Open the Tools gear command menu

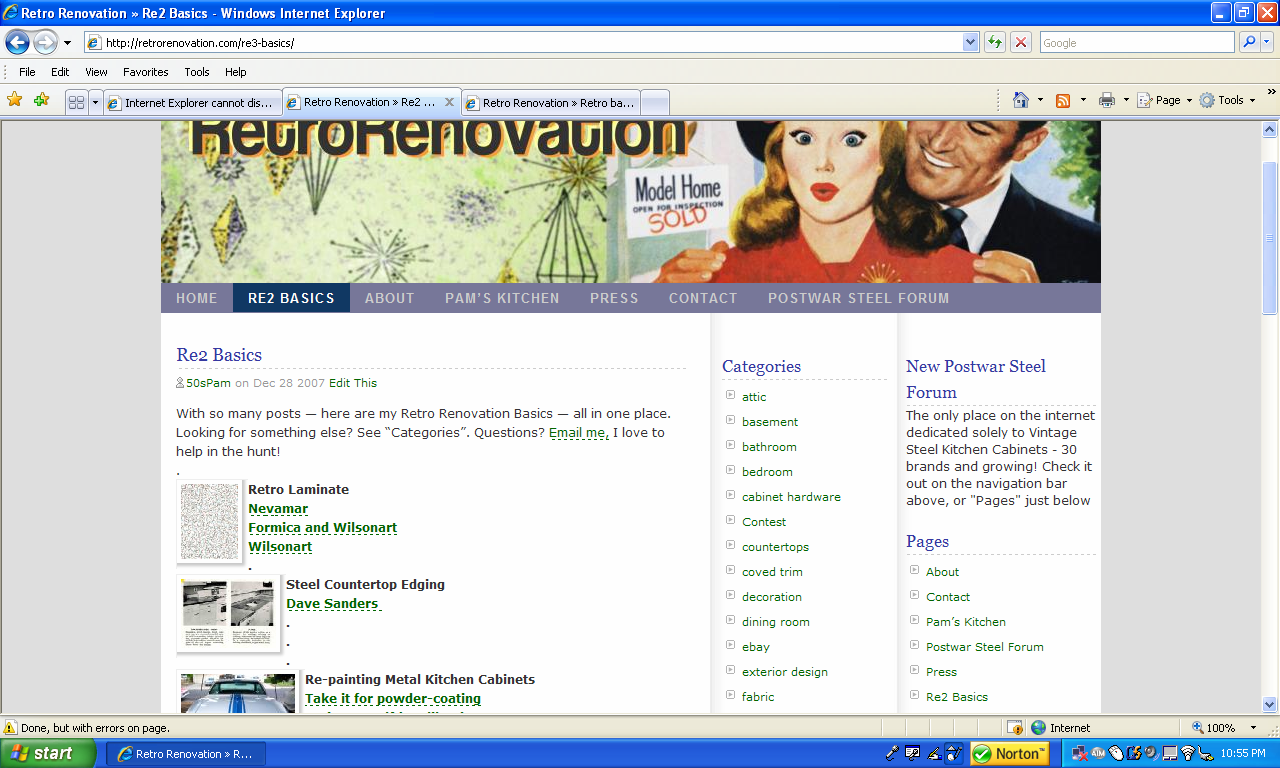[x=1227, y=100]
